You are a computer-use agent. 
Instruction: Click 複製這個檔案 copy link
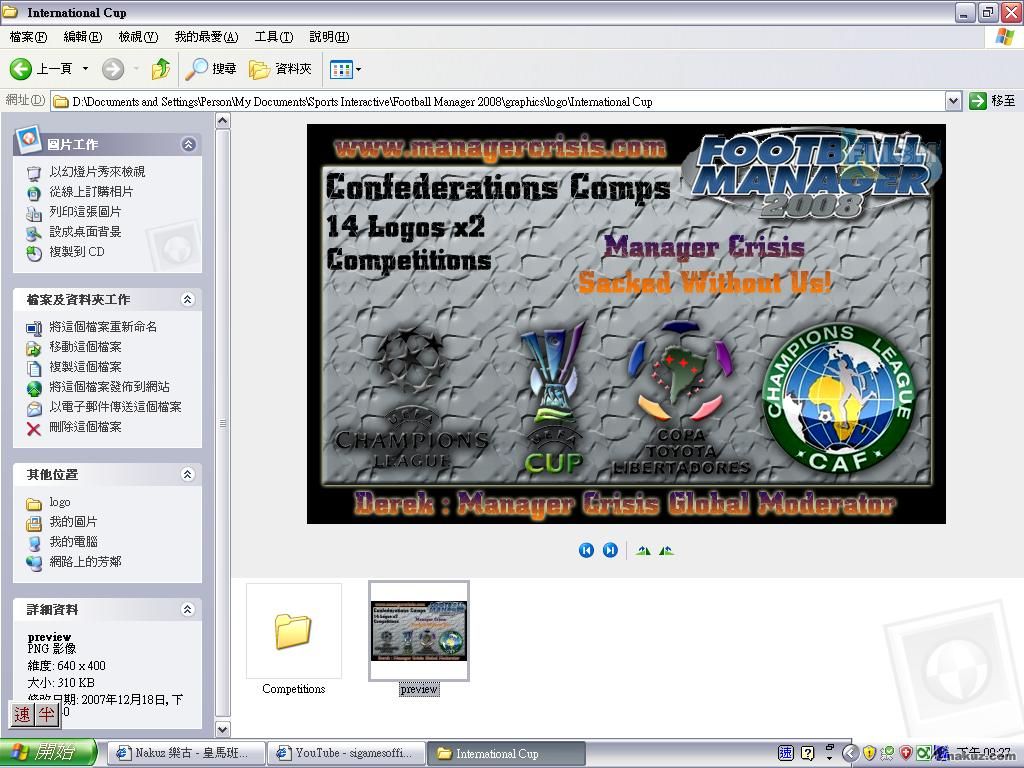[x=85, y=367]
